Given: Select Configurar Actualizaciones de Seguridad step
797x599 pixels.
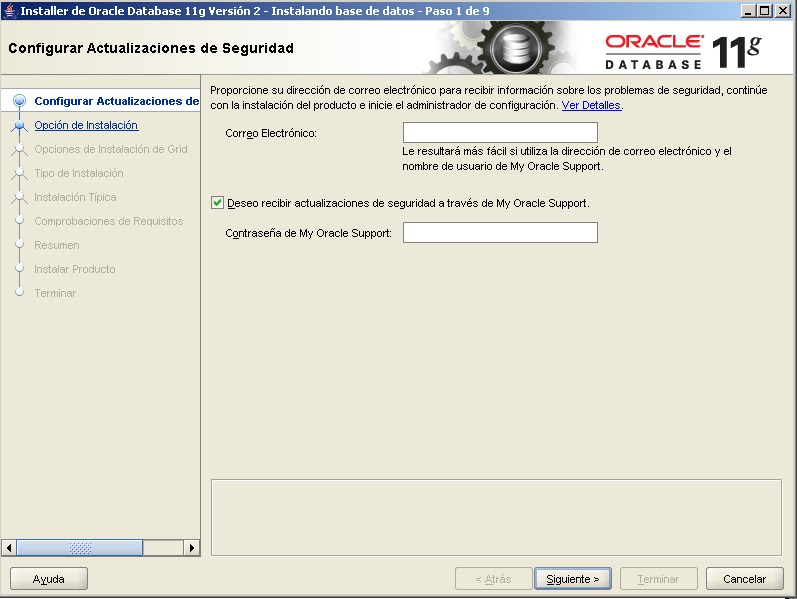Looking at the screenshot, I should pos(116,101).
